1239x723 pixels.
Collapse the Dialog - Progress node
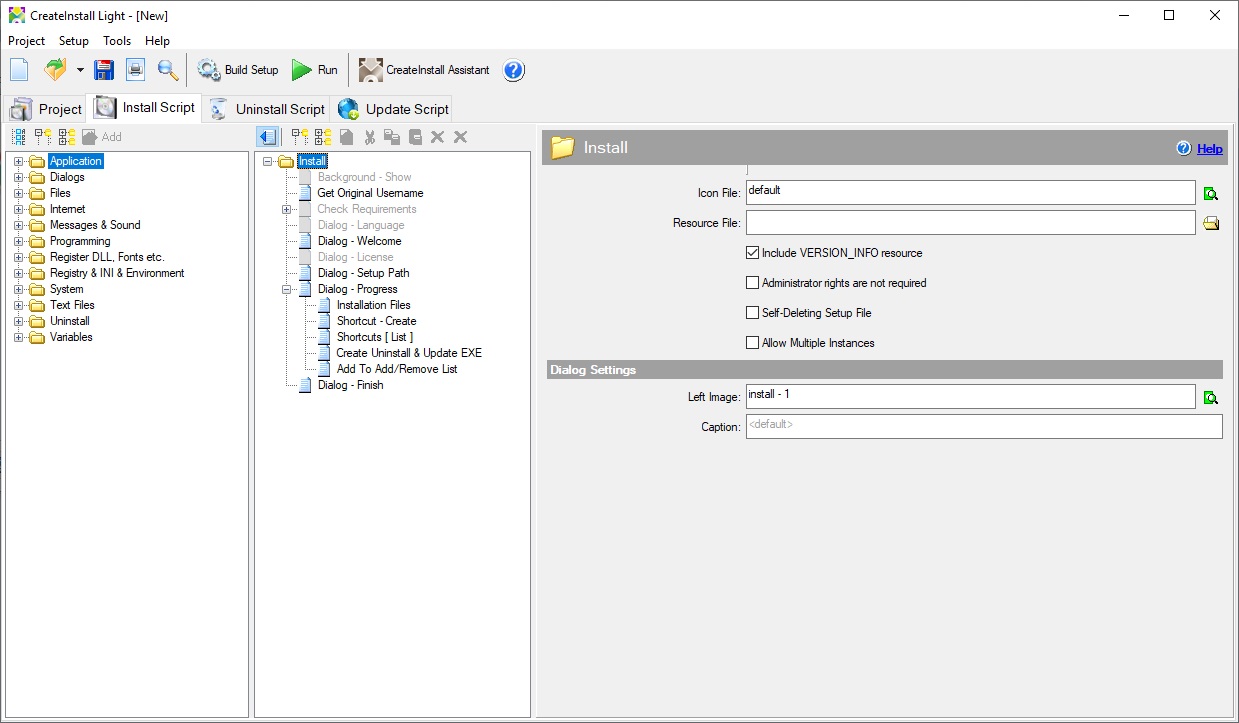[286, 289]
